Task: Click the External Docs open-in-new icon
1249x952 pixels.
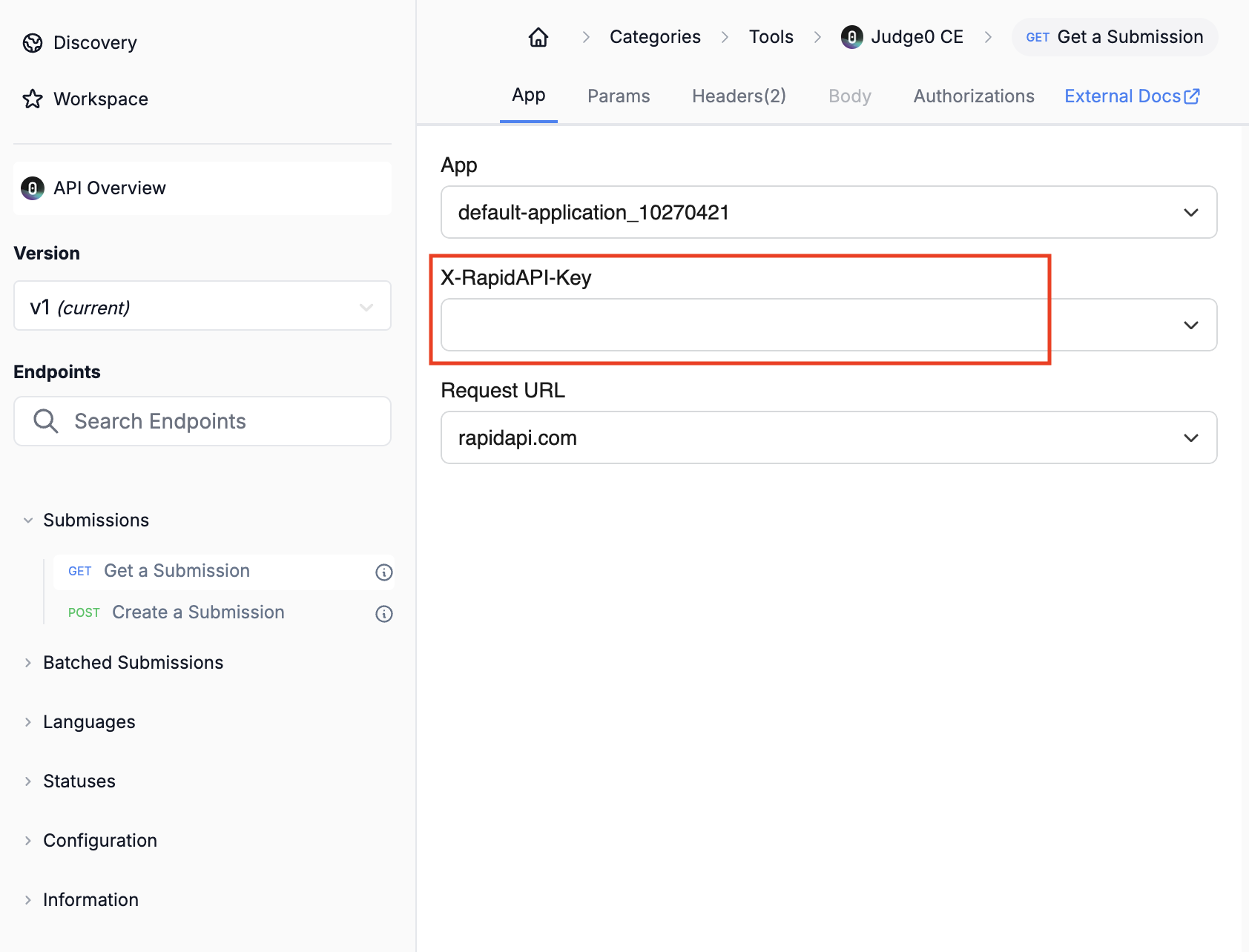Action: [1192, 96]
